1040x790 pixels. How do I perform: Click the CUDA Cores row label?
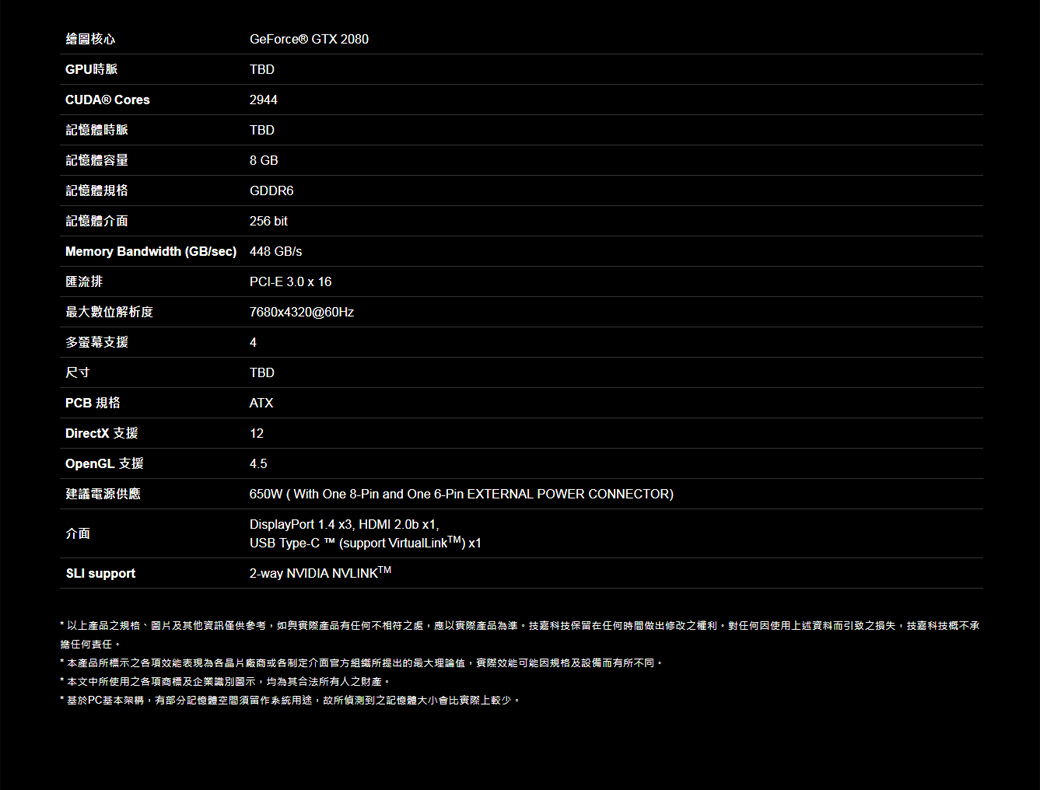coord(107,100)
